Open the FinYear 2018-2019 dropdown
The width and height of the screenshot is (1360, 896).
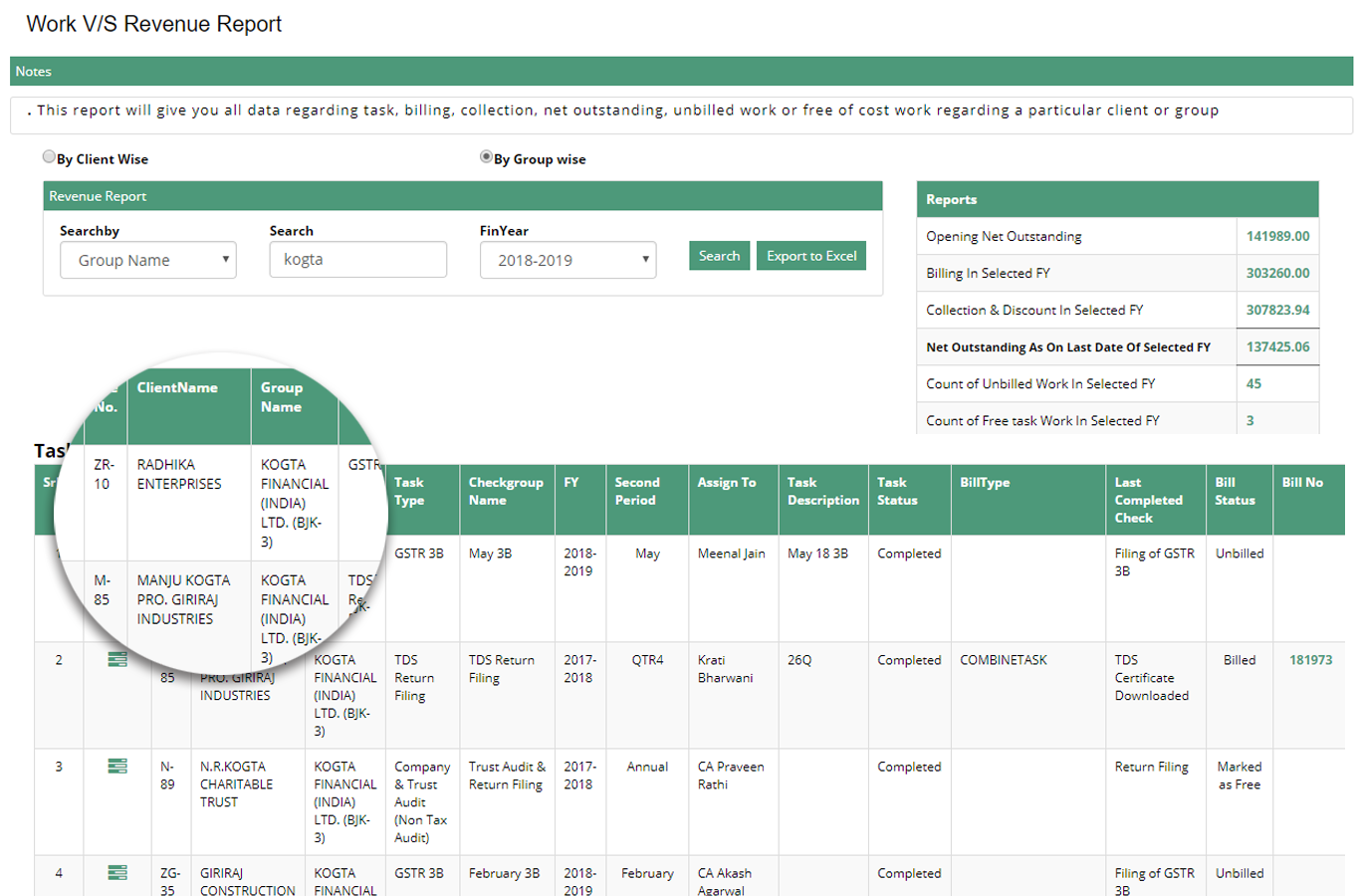coord(567,260)
